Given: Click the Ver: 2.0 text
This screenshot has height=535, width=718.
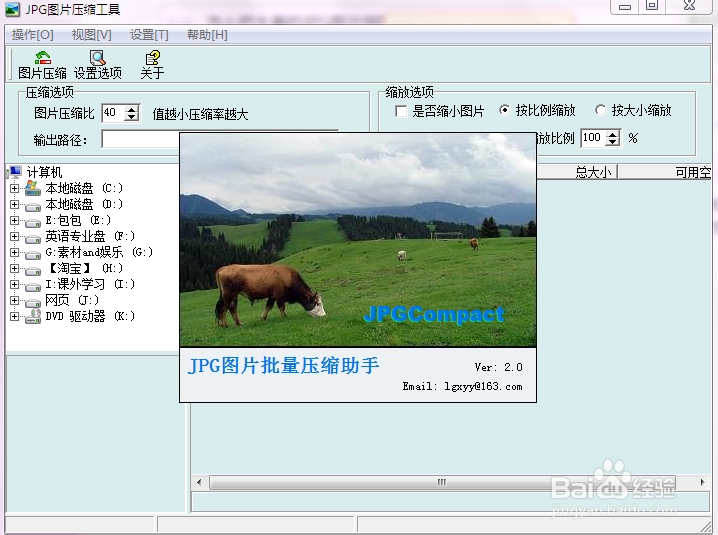Looking at the screenshot, I should [498, 367].
